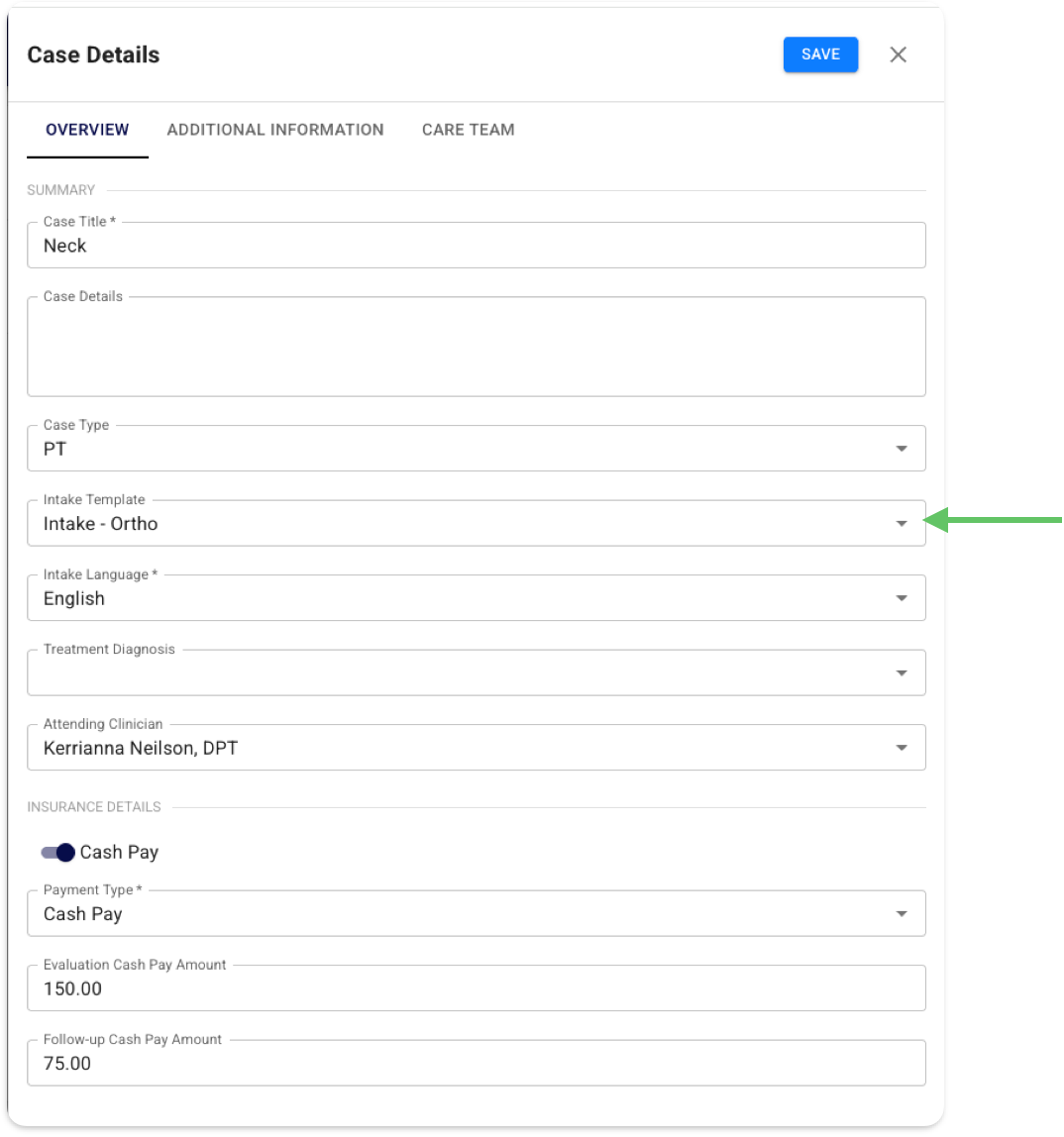Switch to the Additional Information tab
The image size is (1064, 1137).
tap(275, 130)
